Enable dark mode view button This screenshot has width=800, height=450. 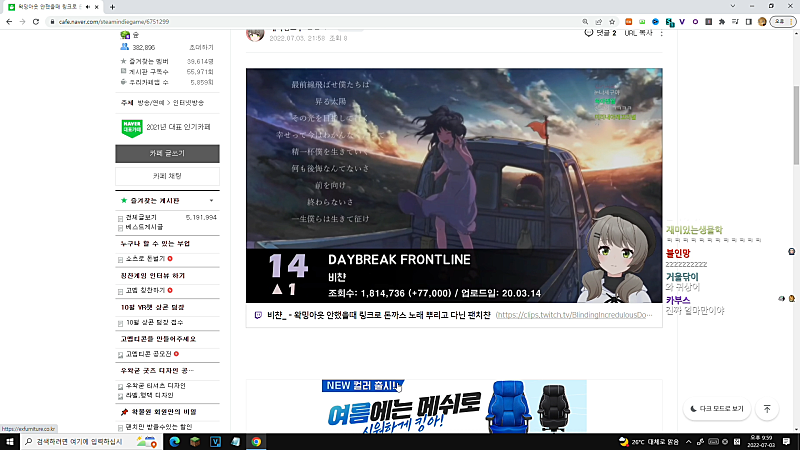click(717, 409)
